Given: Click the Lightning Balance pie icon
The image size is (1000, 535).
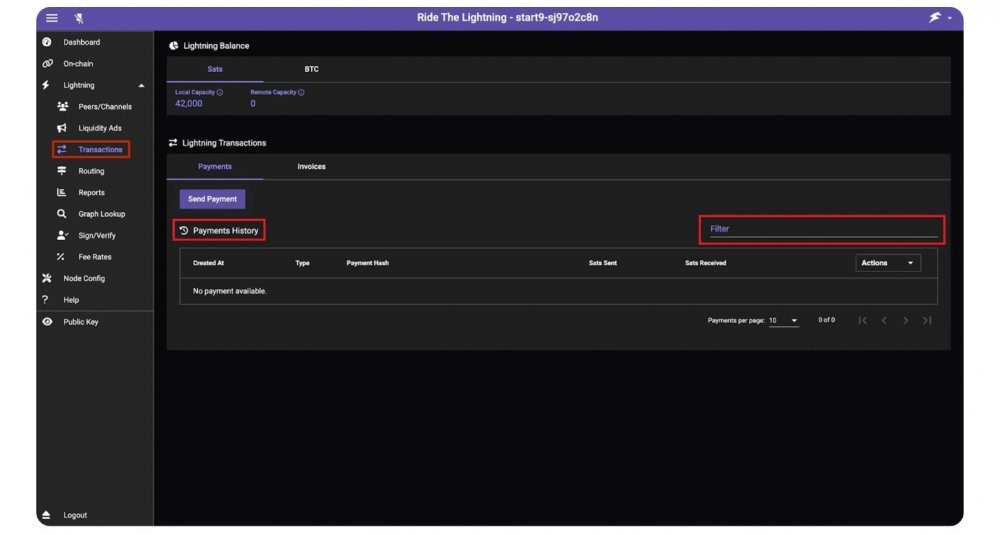Looking at the screenshot, I should (x=173, y=46).
